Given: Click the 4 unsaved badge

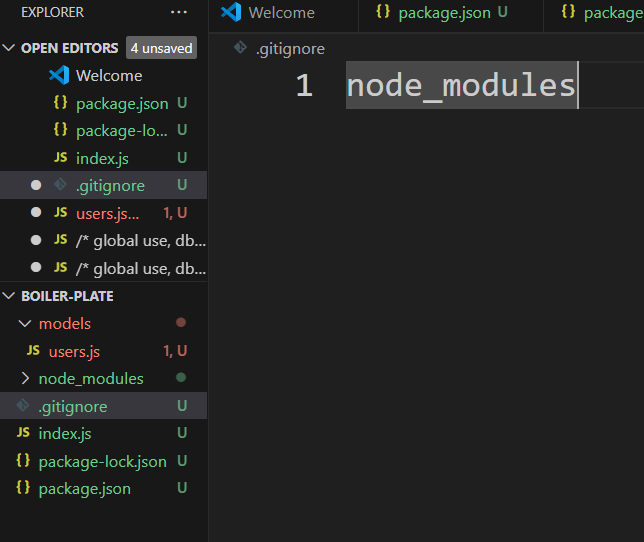Looking at the screenshot, I should tap(161, 48).
